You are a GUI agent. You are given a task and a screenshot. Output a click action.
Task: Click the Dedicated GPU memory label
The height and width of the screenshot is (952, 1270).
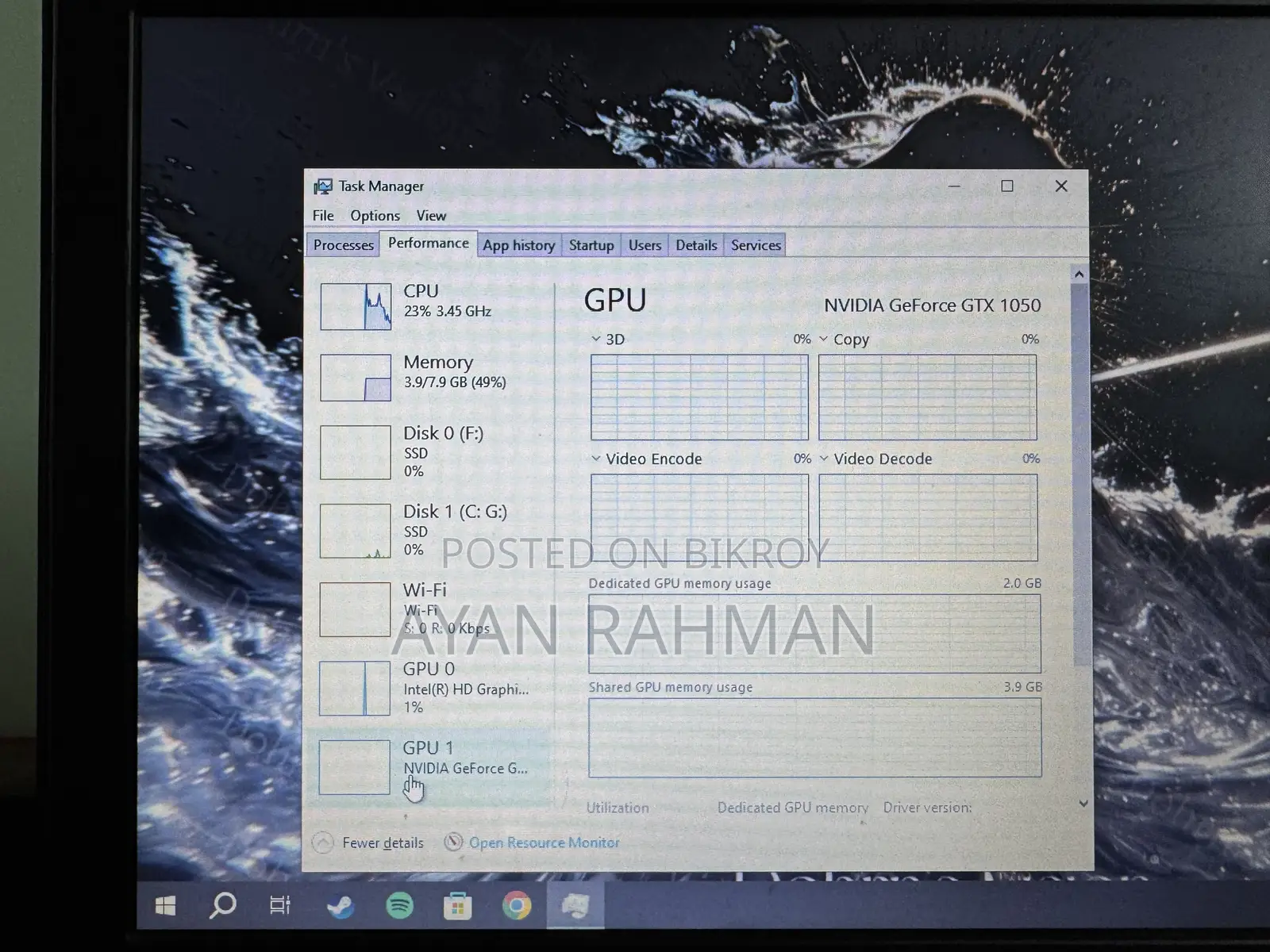(792, 808)
